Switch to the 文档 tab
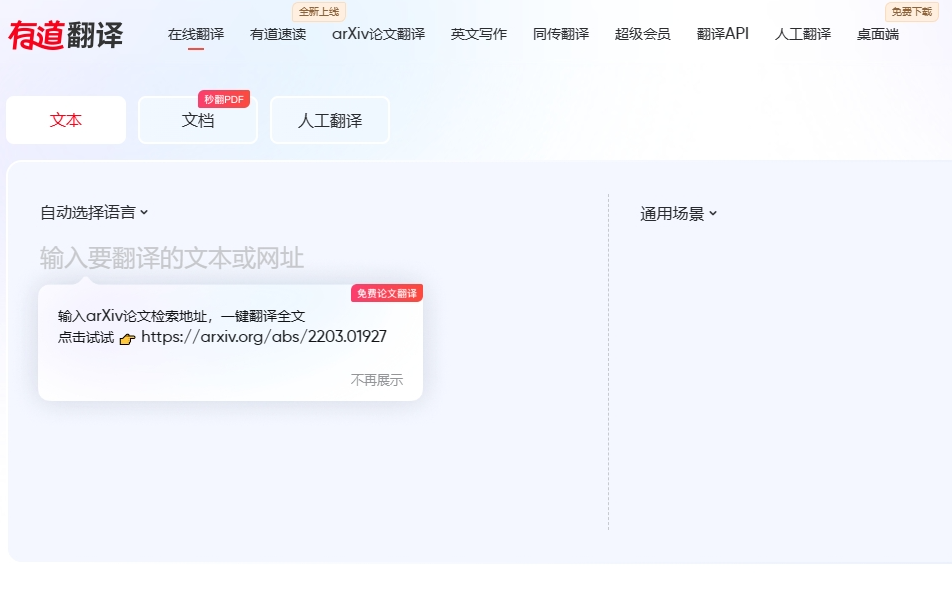Viewport: 952px width, 594px height. coord(198,120)
